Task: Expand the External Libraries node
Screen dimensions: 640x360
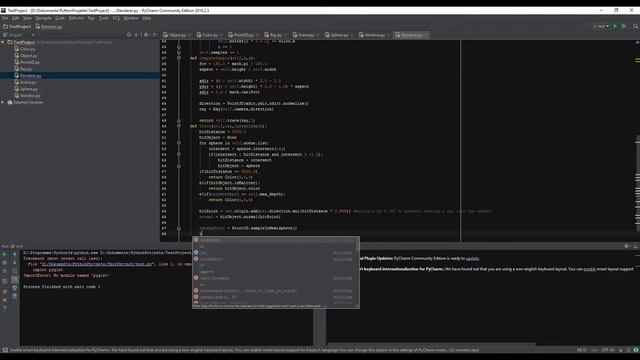Action: pyautogui.click(x=3, y=102)
